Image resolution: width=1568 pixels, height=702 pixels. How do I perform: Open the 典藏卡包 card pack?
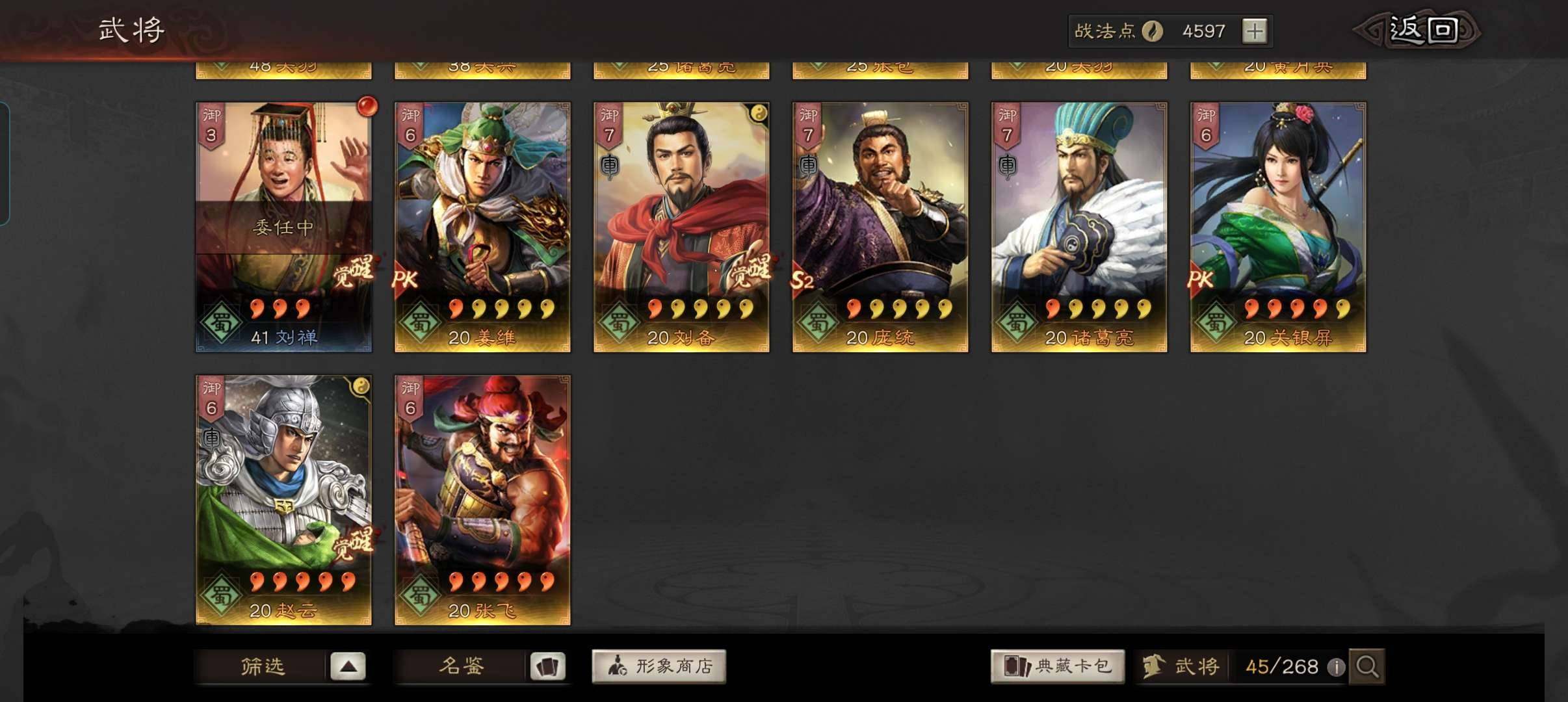(x=1057, y=666)
